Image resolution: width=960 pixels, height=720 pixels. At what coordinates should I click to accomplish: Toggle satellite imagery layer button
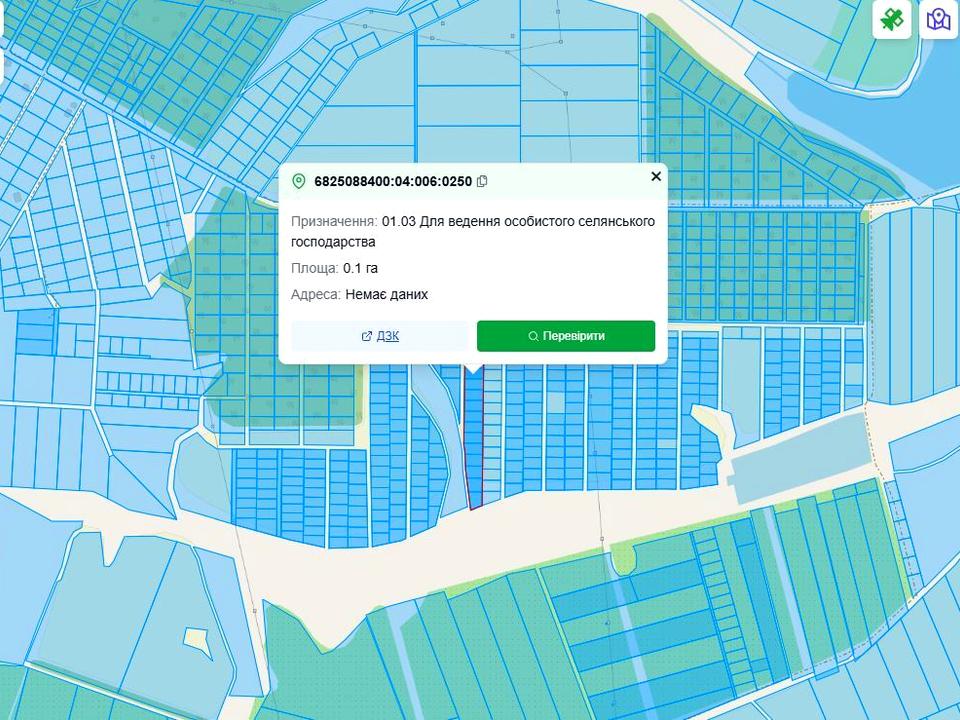pos(891,20)
